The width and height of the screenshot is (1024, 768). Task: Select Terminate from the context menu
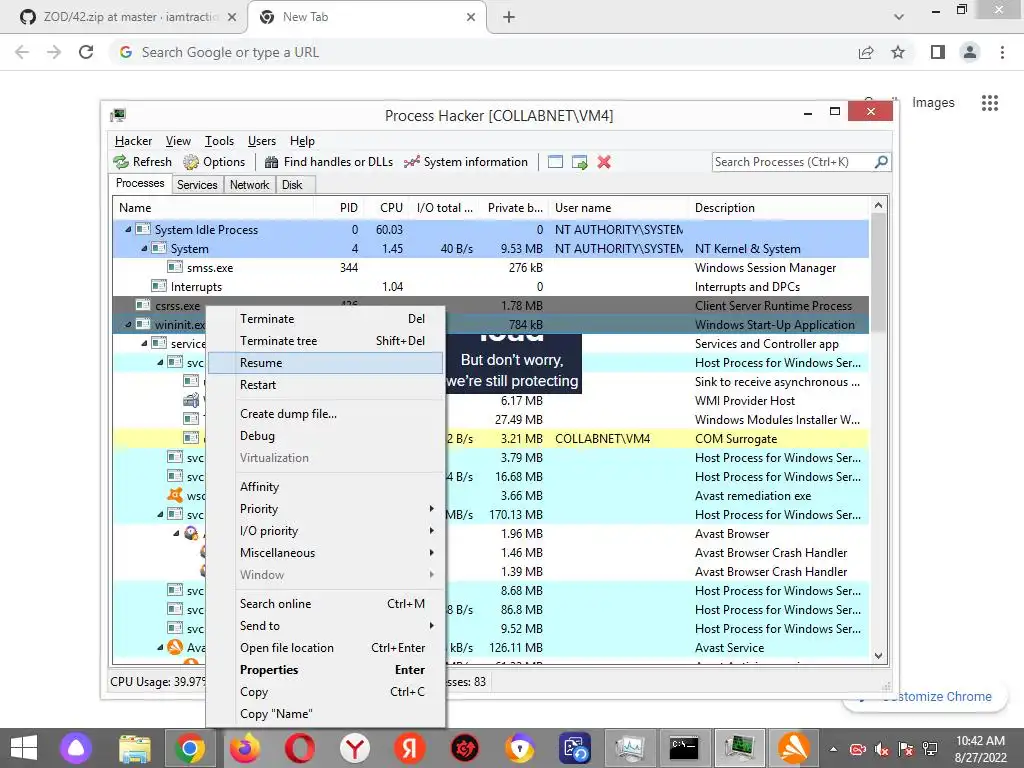[325, 319]
